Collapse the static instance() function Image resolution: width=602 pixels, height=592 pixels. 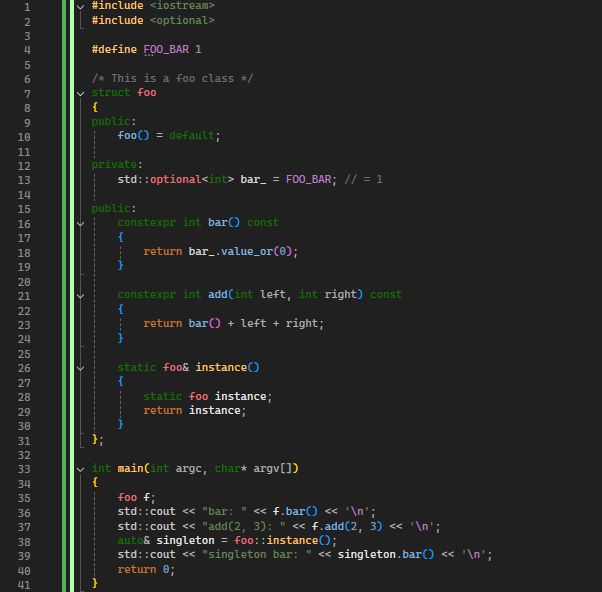pos(81,368)
